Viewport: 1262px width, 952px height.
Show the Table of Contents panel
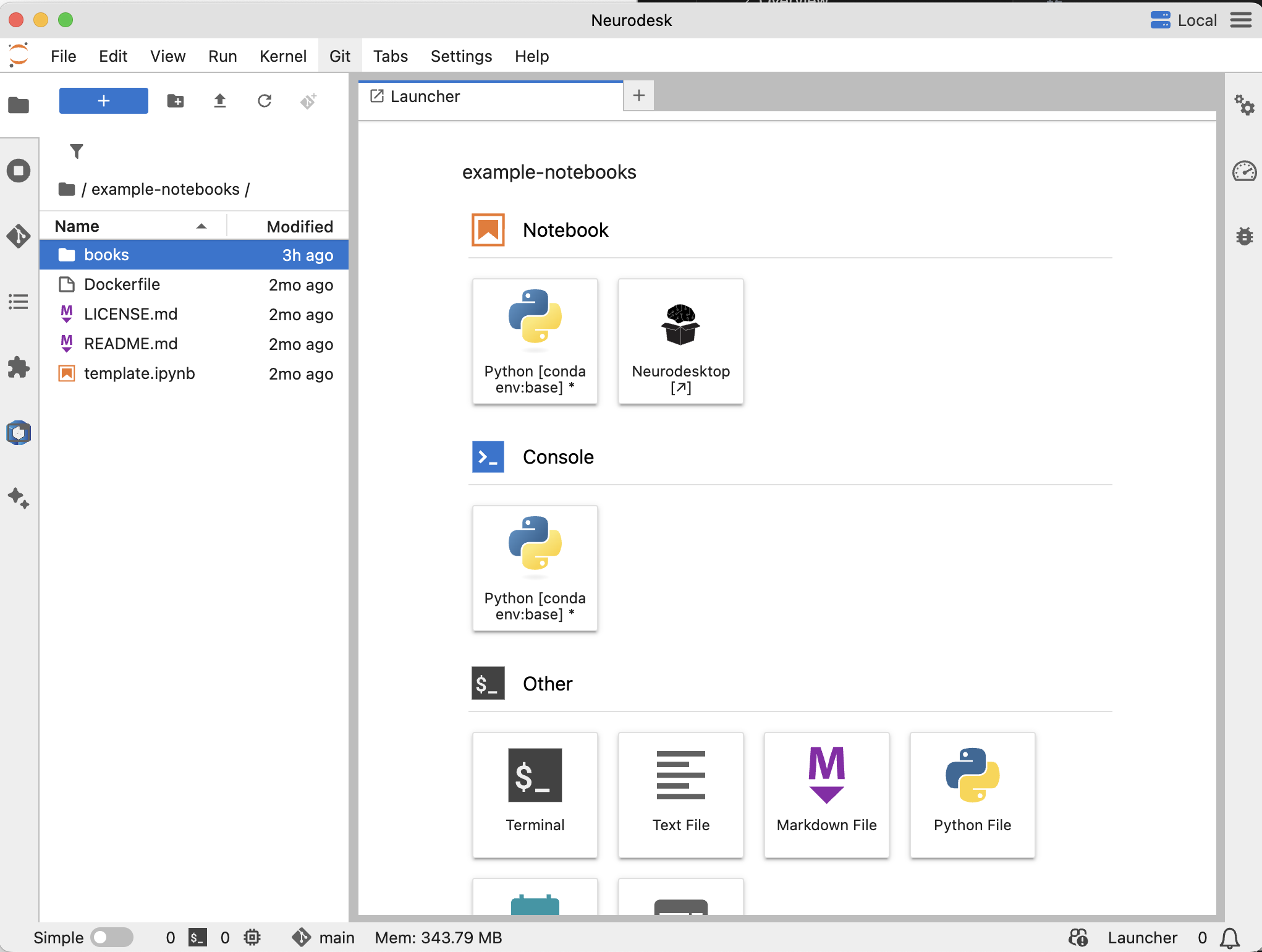pyautogui.click(x=19, y=302)
